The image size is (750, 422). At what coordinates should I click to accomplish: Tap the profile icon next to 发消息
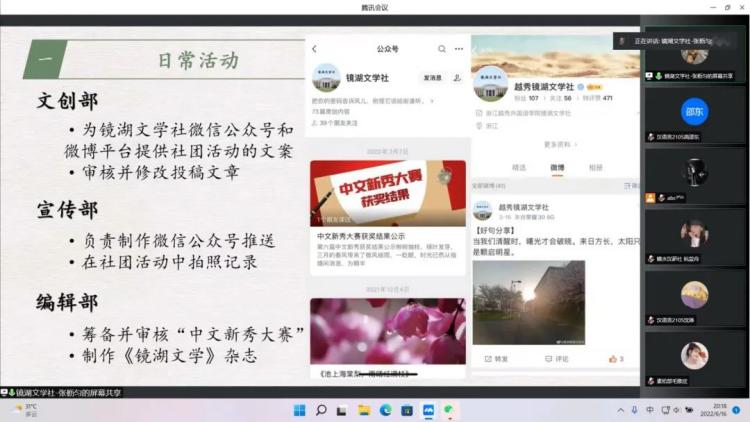click(x=457, y=78)
